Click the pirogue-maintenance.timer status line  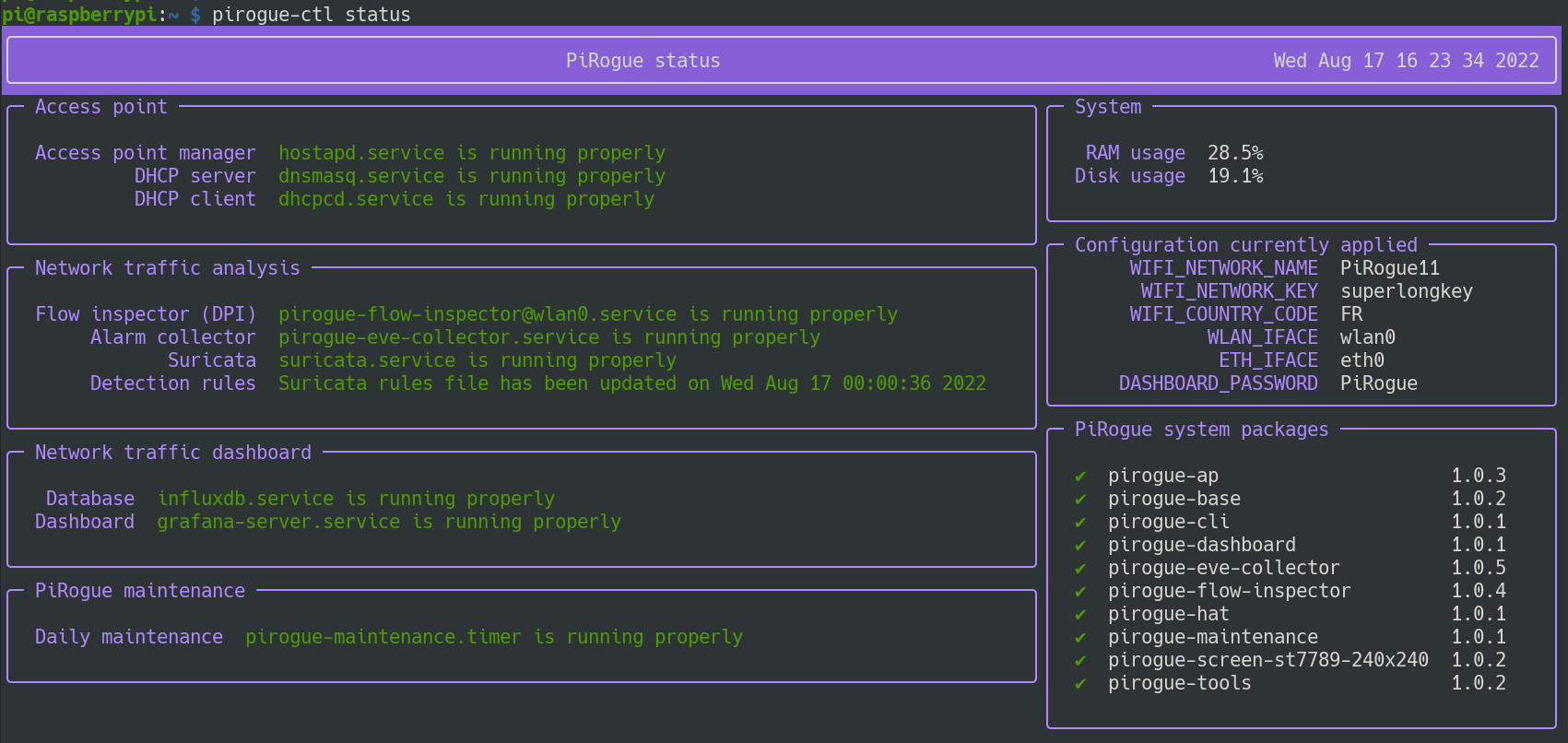[x=494, y=637]
